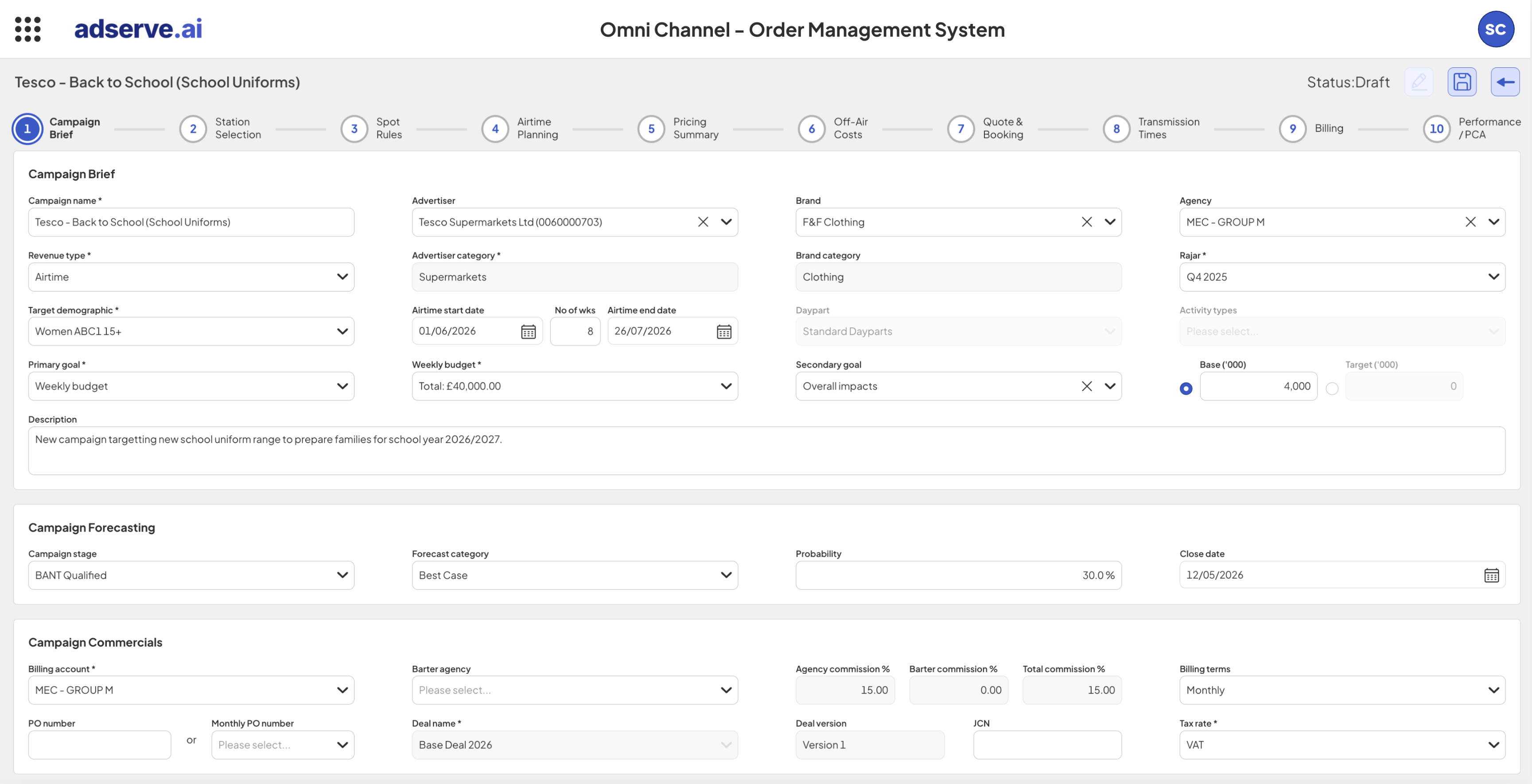Open the Billing terms Monthly dropdown
The height and width of the screenshot is (784, 1532).
[1341, 690]
